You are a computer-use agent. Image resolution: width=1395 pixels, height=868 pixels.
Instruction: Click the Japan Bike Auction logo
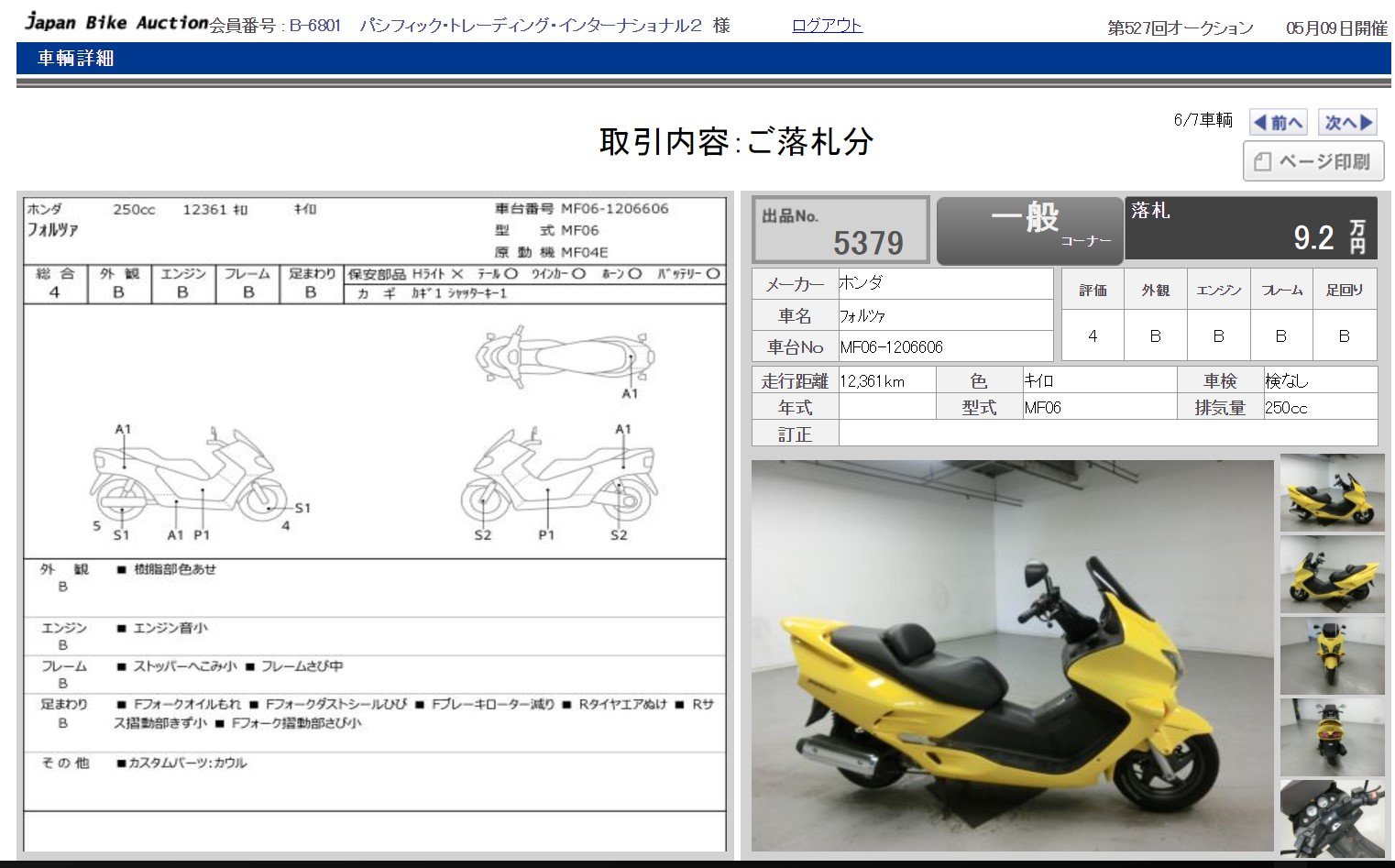pos(115,22)
